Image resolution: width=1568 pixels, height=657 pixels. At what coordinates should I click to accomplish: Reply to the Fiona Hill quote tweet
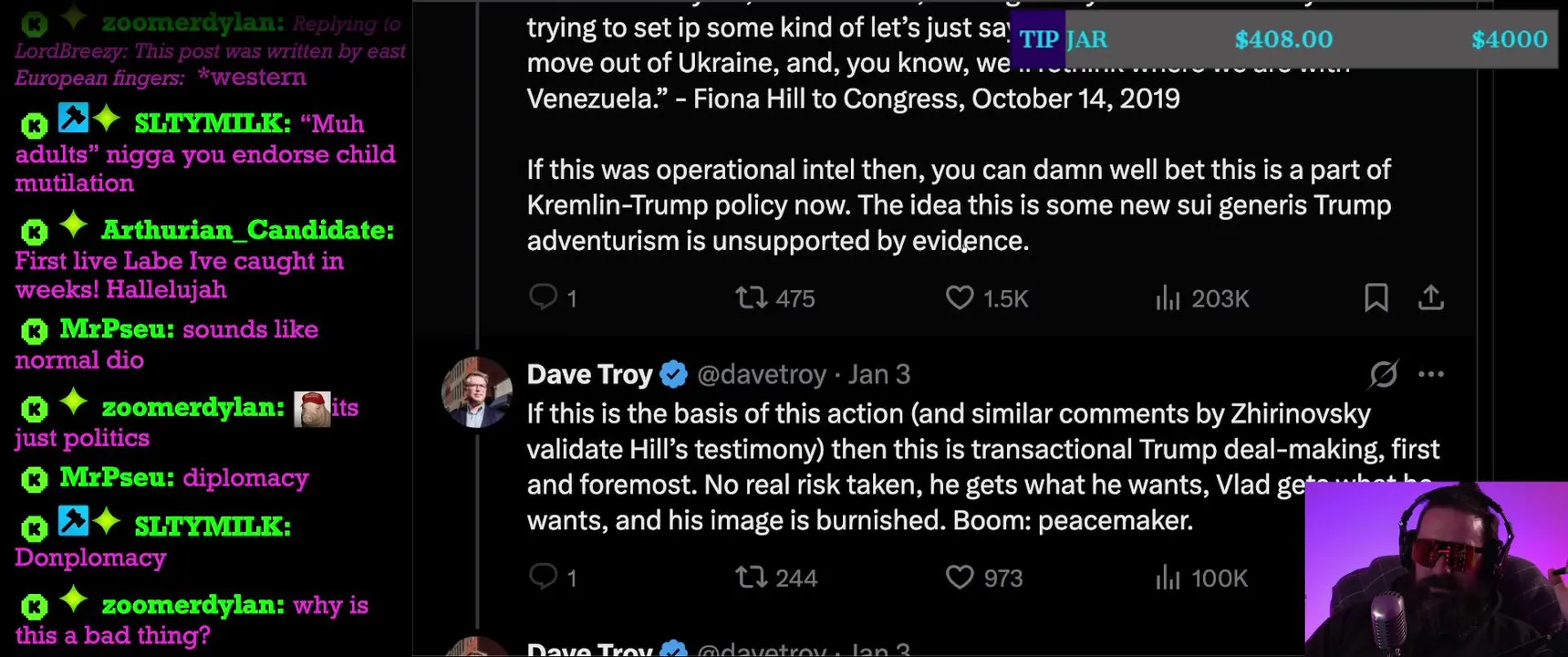[544, 297]
